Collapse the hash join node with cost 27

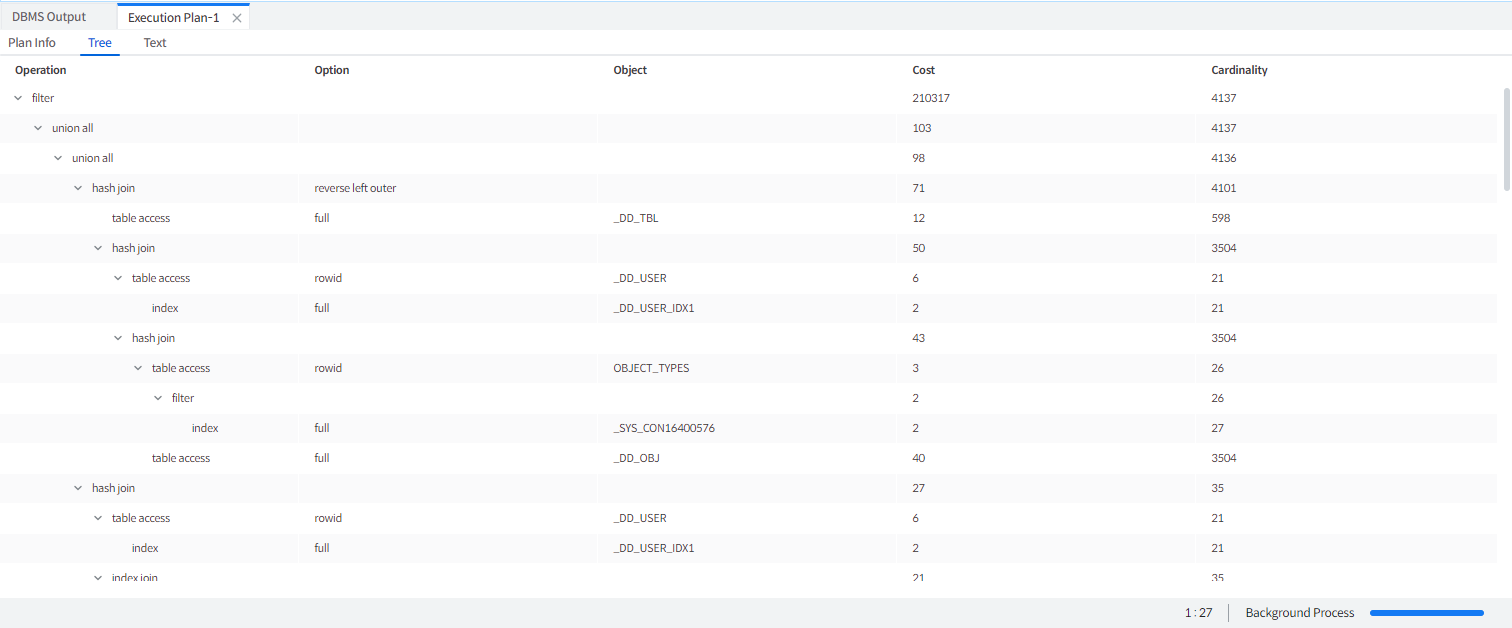click(78, 488)
